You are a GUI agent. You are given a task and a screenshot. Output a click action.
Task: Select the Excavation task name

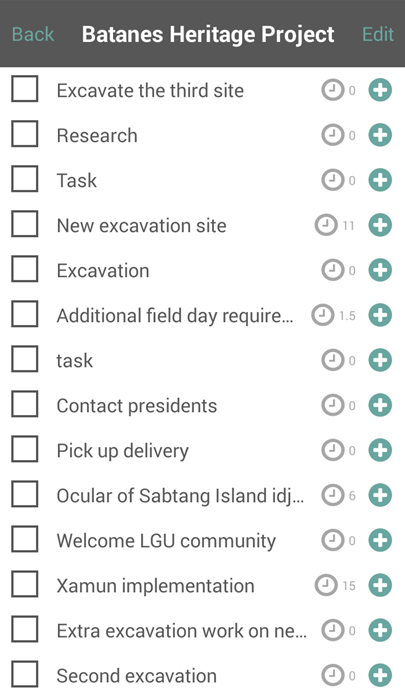click(x=103, y=271)
